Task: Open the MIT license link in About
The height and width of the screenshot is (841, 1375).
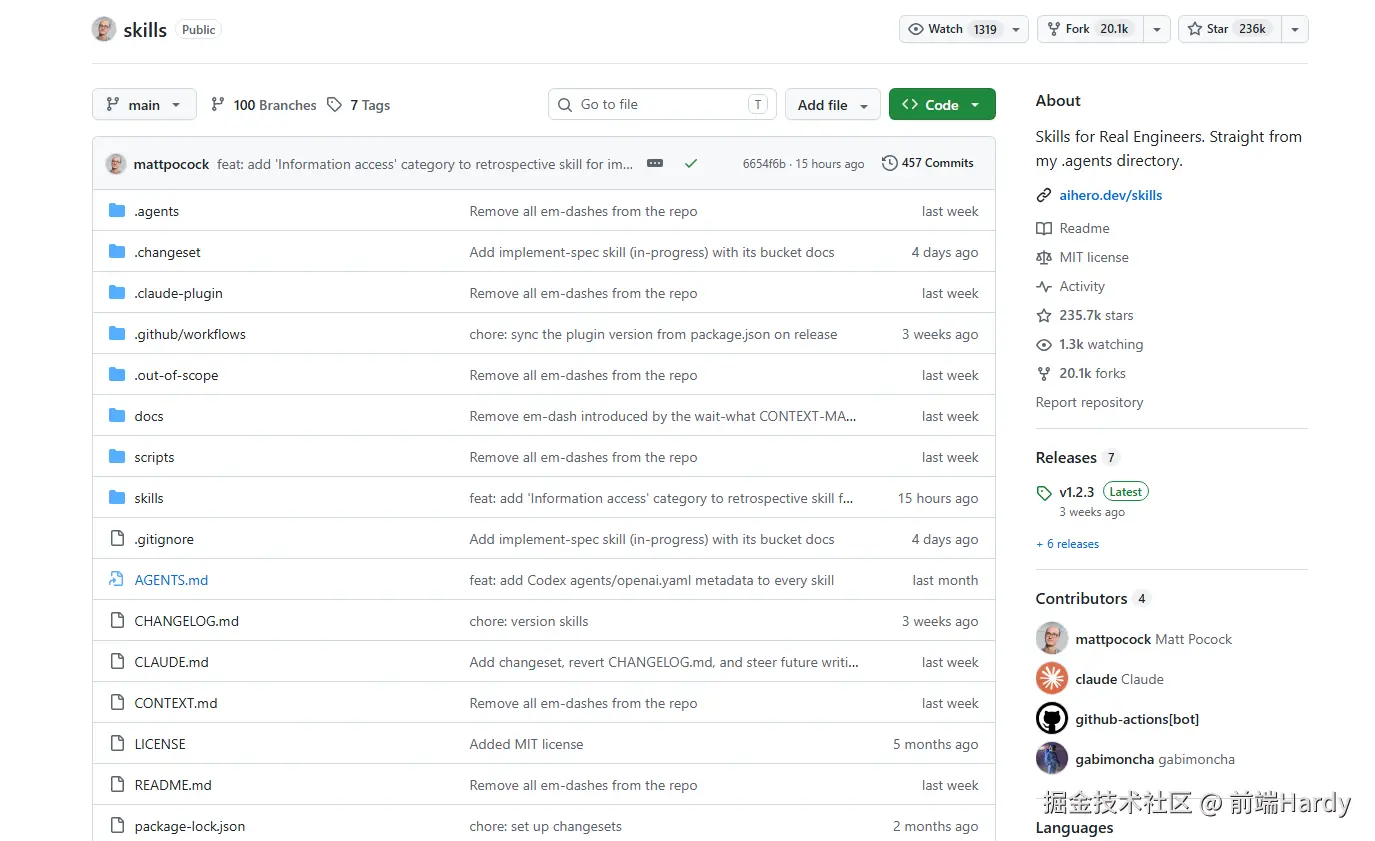Action: click(x=1094, y=257)
